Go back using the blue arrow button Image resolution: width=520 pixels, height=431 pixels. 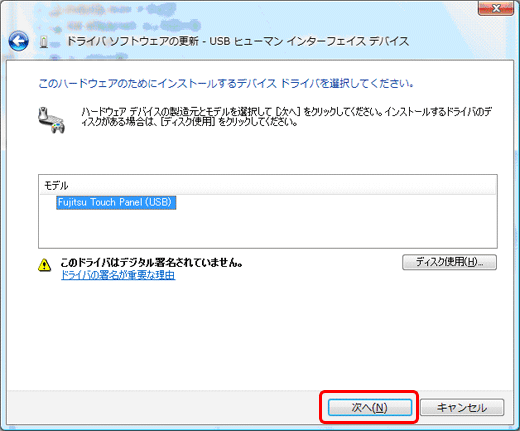[x=18, y=41]
